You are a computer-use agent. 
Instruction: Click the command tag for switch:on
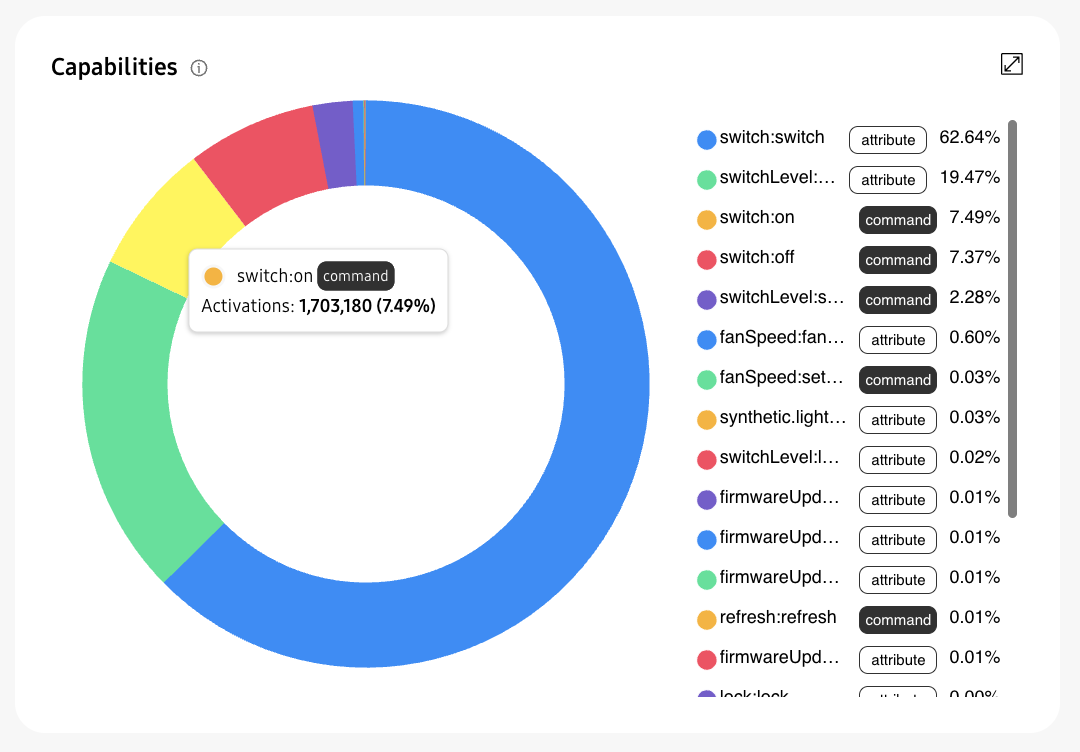click(897, 220)
